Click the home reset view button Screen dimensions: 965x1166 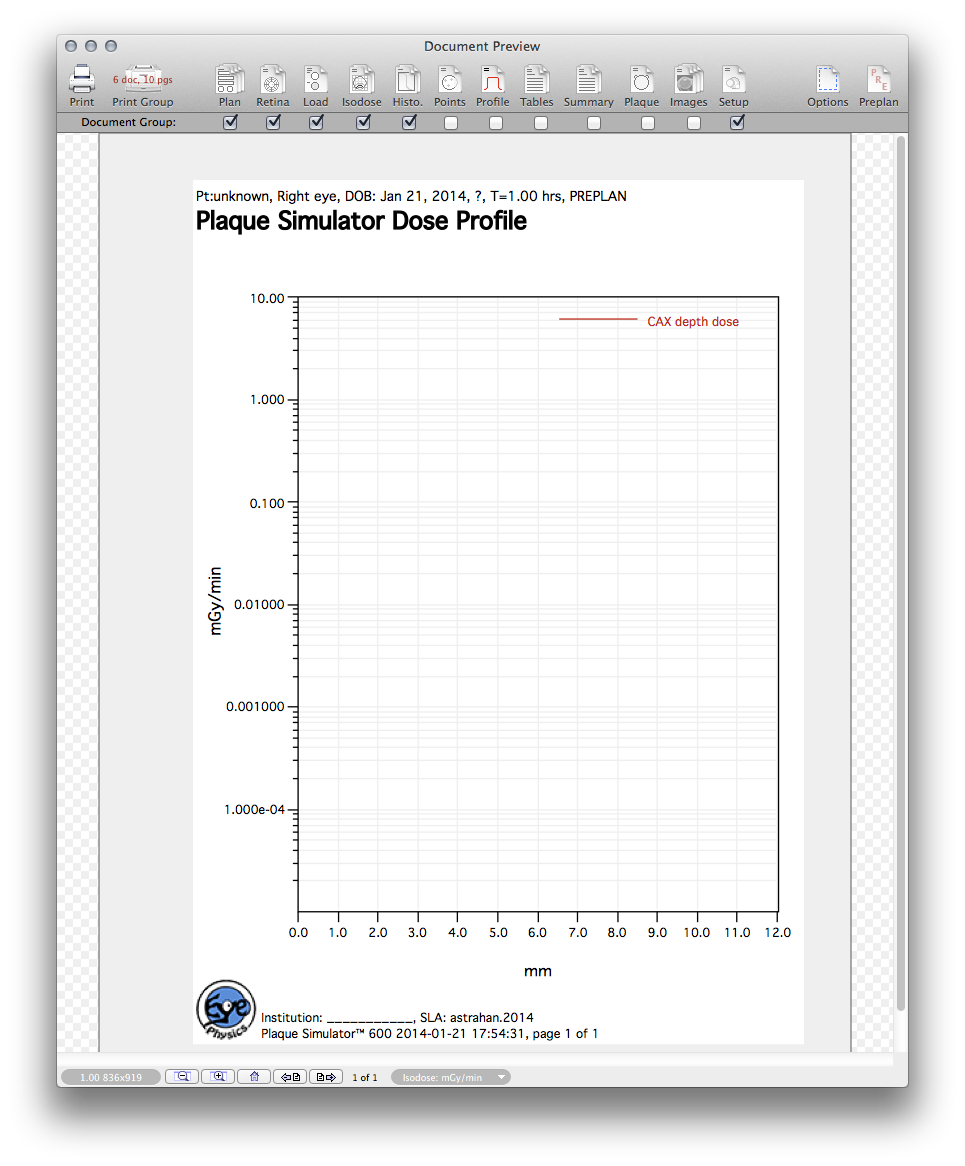[255, 1077]
